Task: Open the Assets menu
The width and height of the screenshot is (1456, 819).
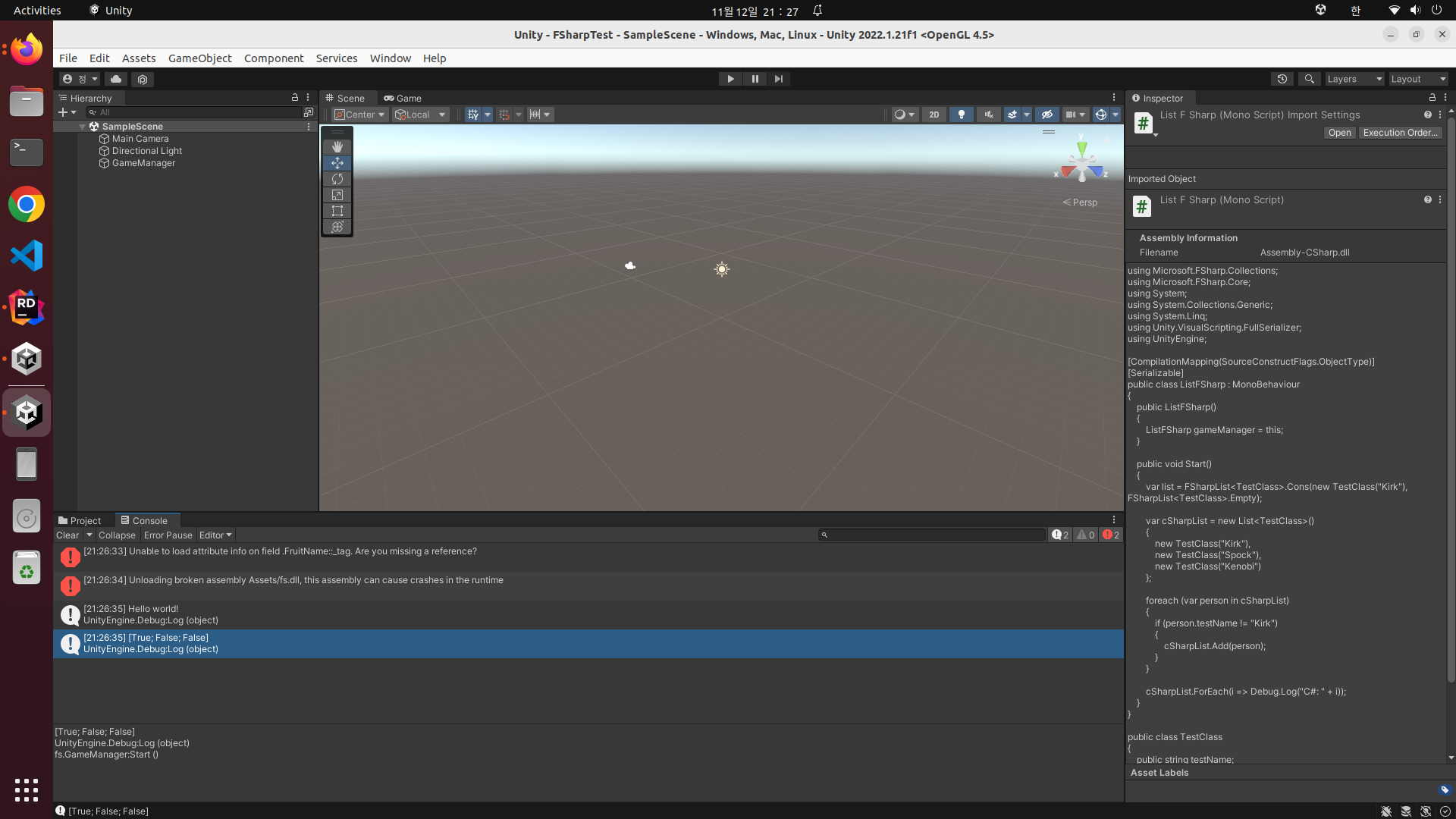Action: click(139, 58)
